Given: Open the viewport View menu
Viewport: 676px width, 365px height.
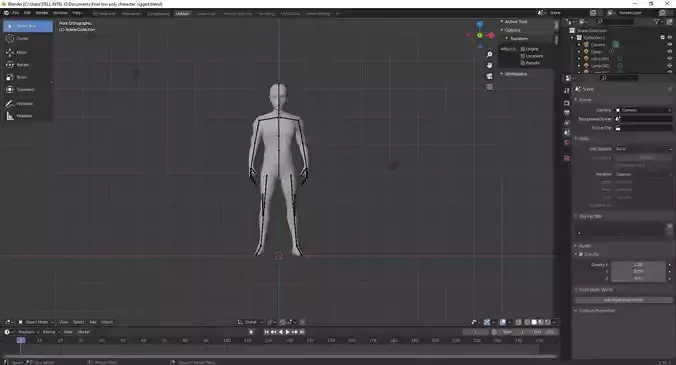Looking at the screenshot, I should click(63, 322).
